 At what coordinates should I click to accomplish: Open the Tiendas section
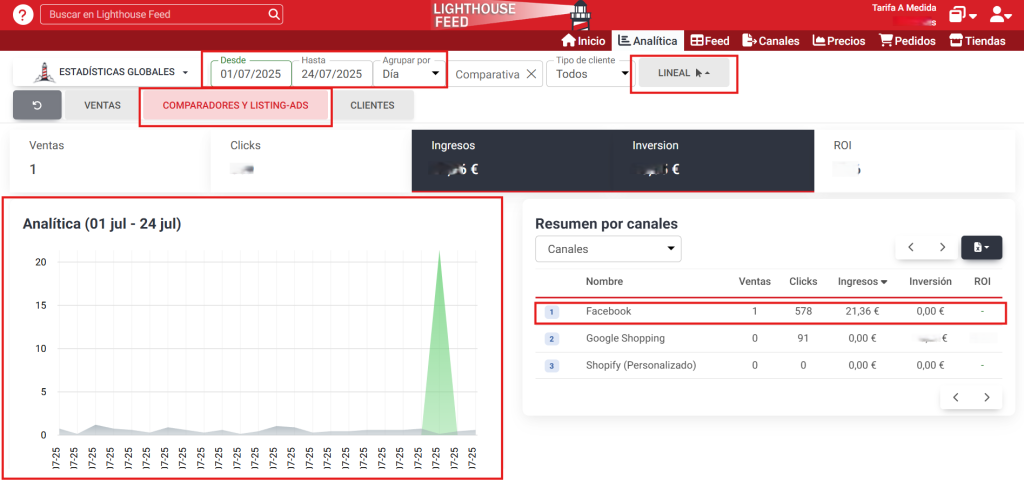pyautogui.click(x=978, y=40)
